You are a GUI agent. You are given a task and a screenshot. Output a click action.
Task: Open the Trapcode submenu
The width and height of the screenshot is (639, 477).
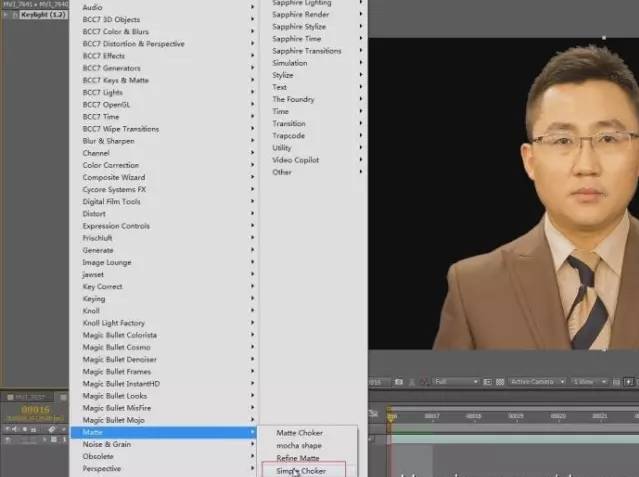[314, 135]
